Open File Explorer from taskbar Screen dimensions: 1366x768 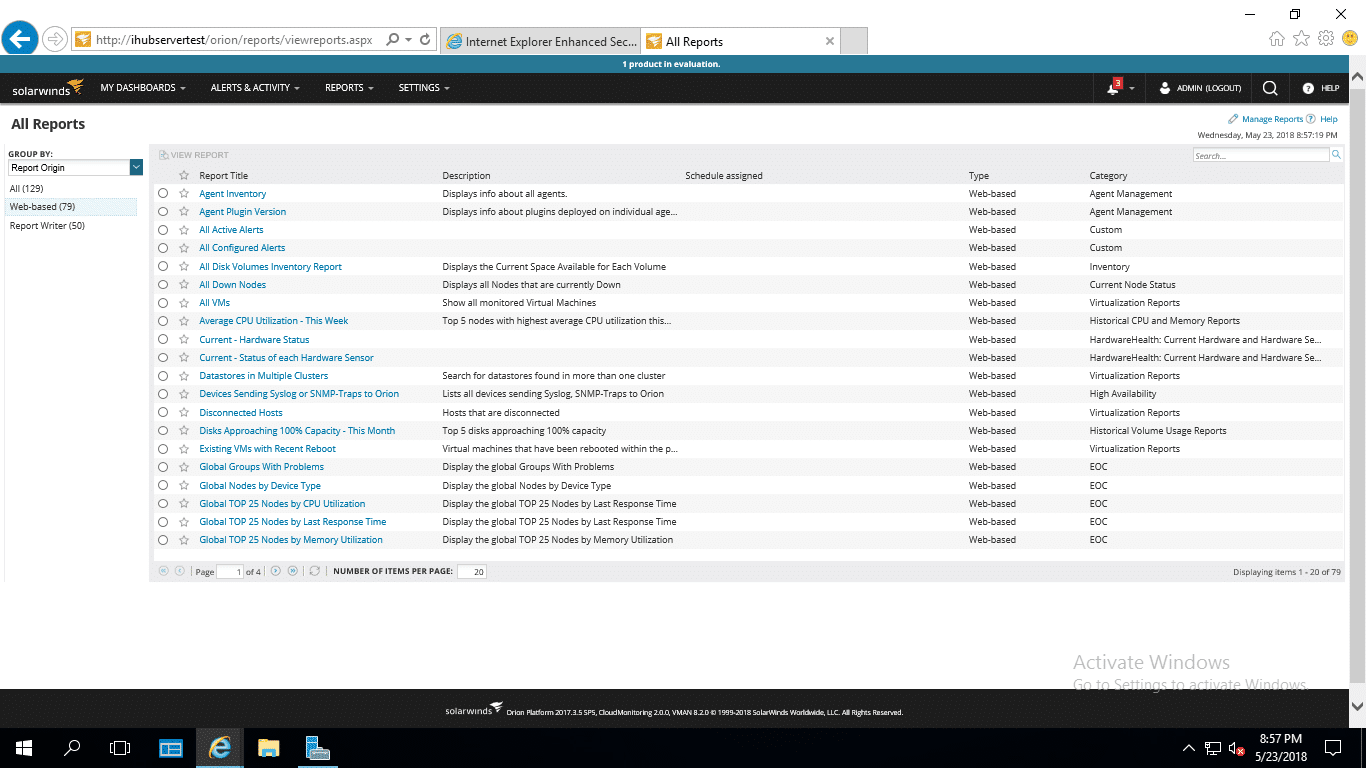268,748
